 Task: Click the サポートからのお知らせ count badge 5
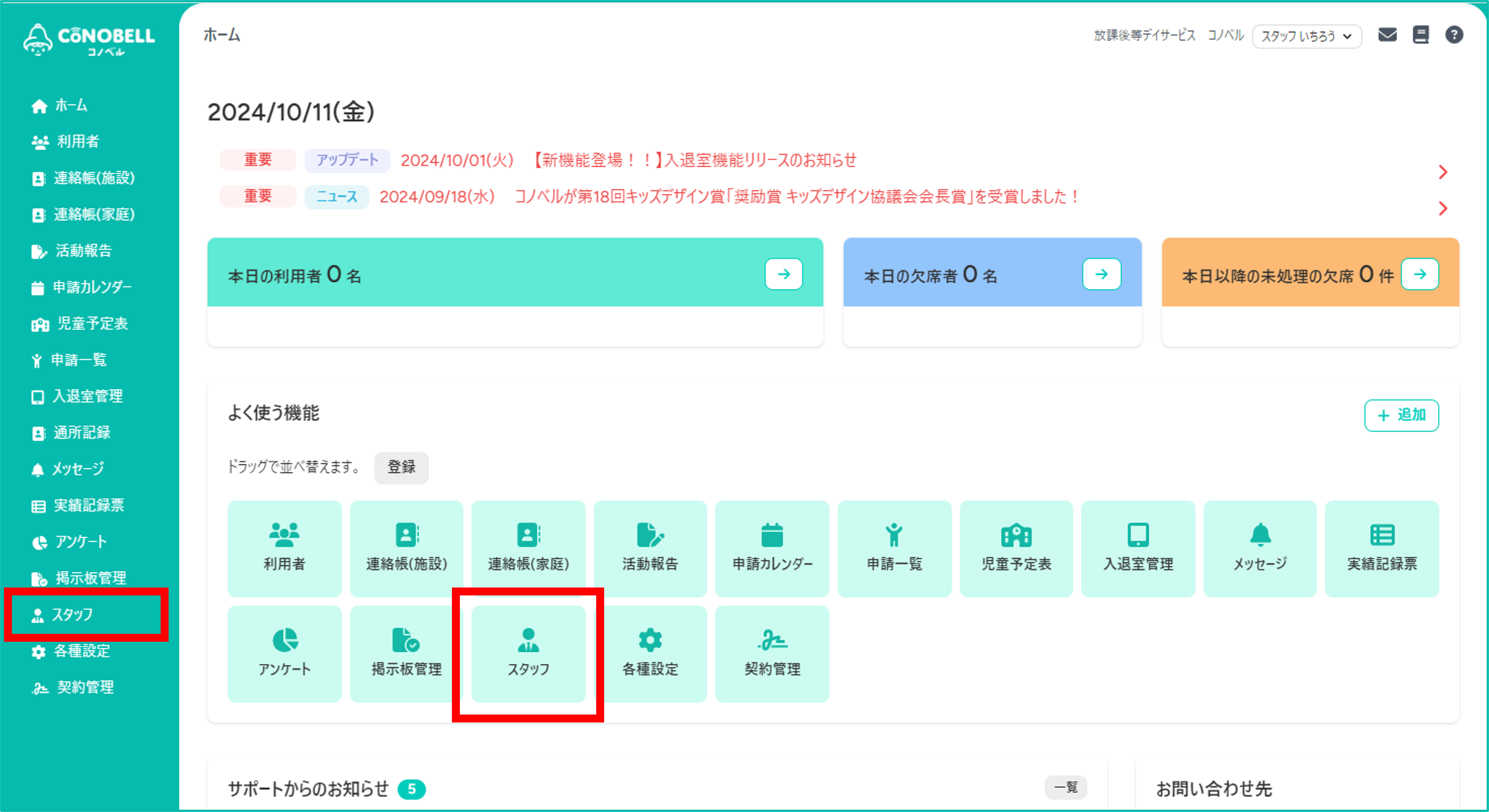click(412, 789)
